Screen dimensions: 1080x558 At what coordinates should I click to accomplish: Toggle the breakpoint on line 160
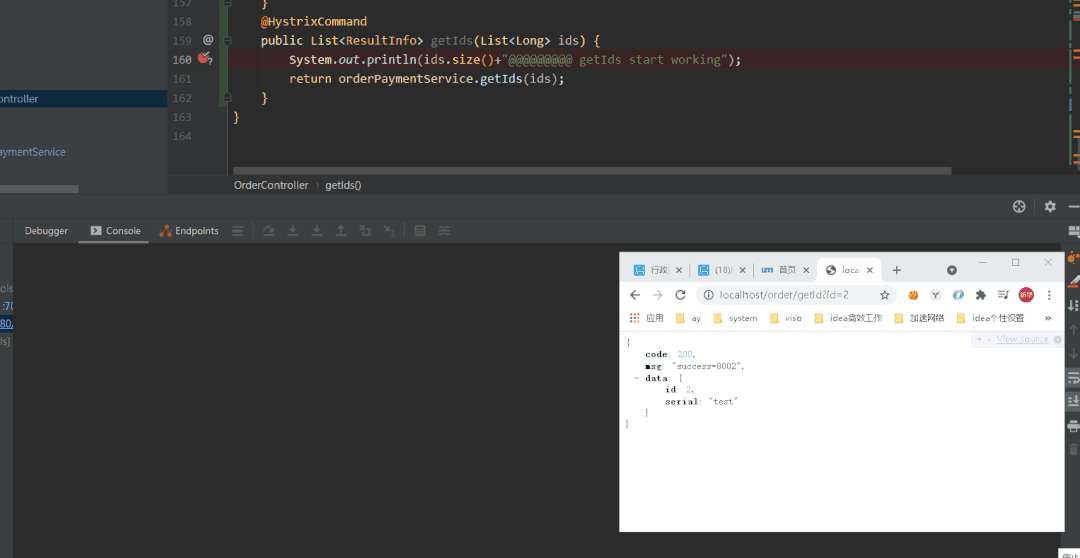[x=205, y=59]
